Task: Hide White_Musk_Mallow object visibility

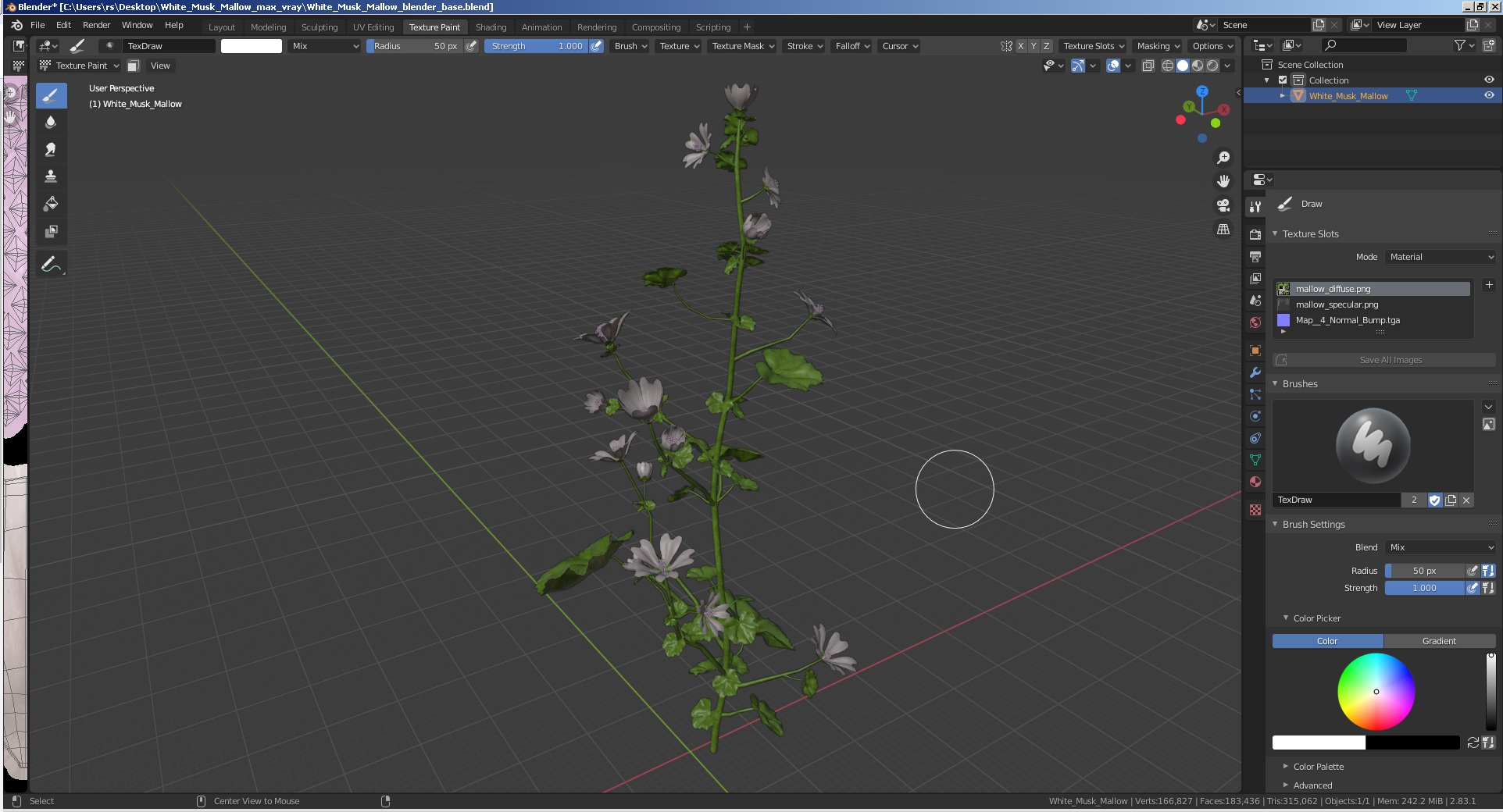Action: coord(1489,95)
